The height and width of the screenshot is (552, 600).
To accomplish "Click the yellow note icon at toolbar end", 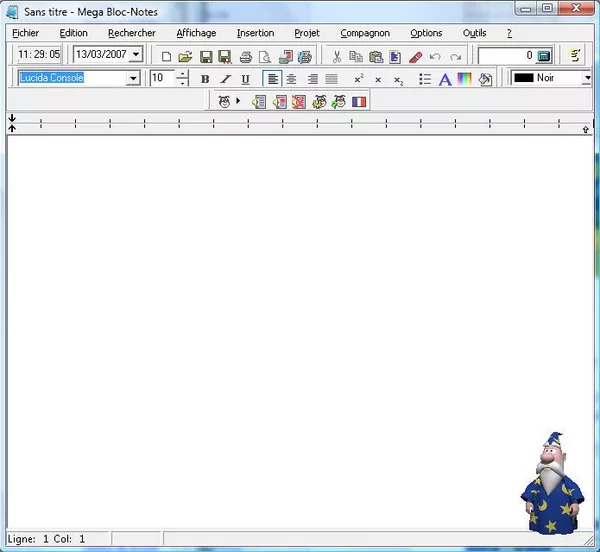I will click(x=575, y=55).
